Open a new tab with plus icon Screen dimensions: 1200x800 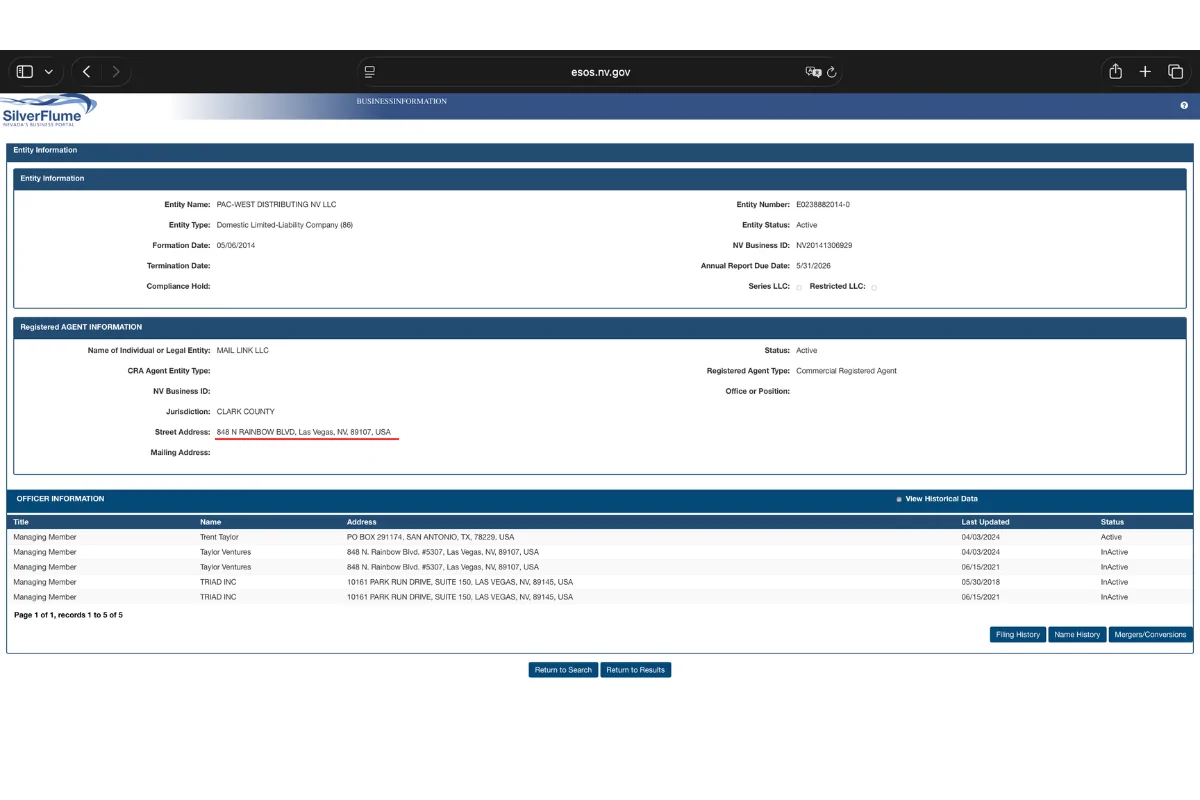pos(1146,72)
